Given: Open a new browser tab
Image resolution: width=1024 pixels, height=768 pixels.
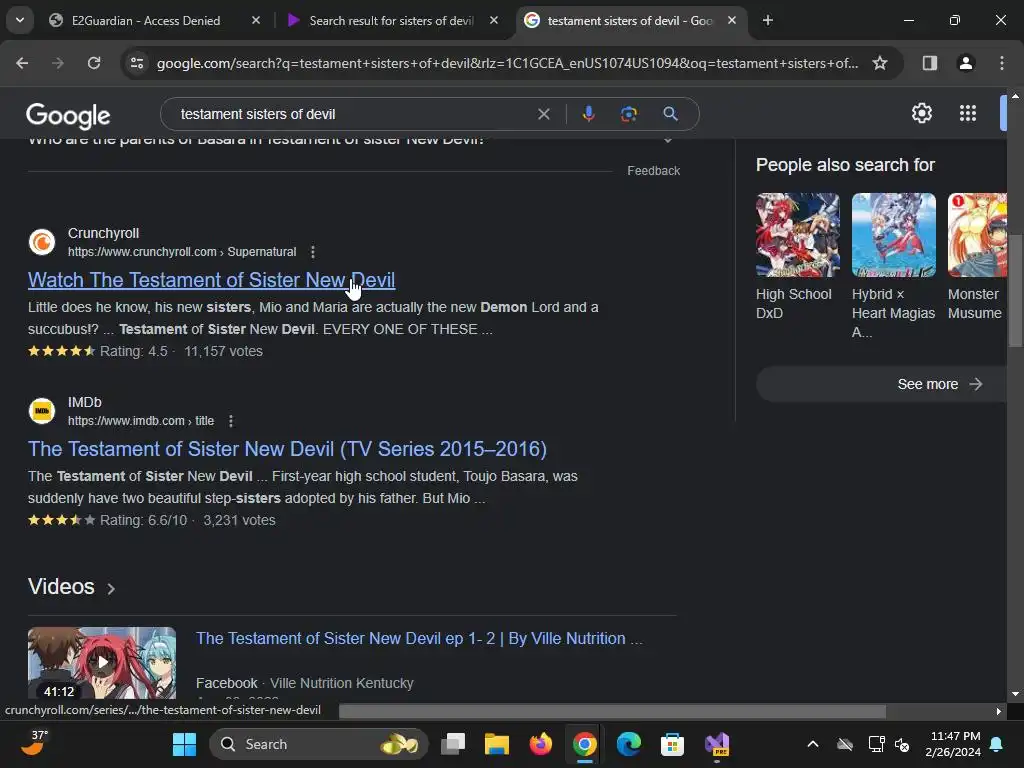Looking at the screenshot, I should (768, 21).
